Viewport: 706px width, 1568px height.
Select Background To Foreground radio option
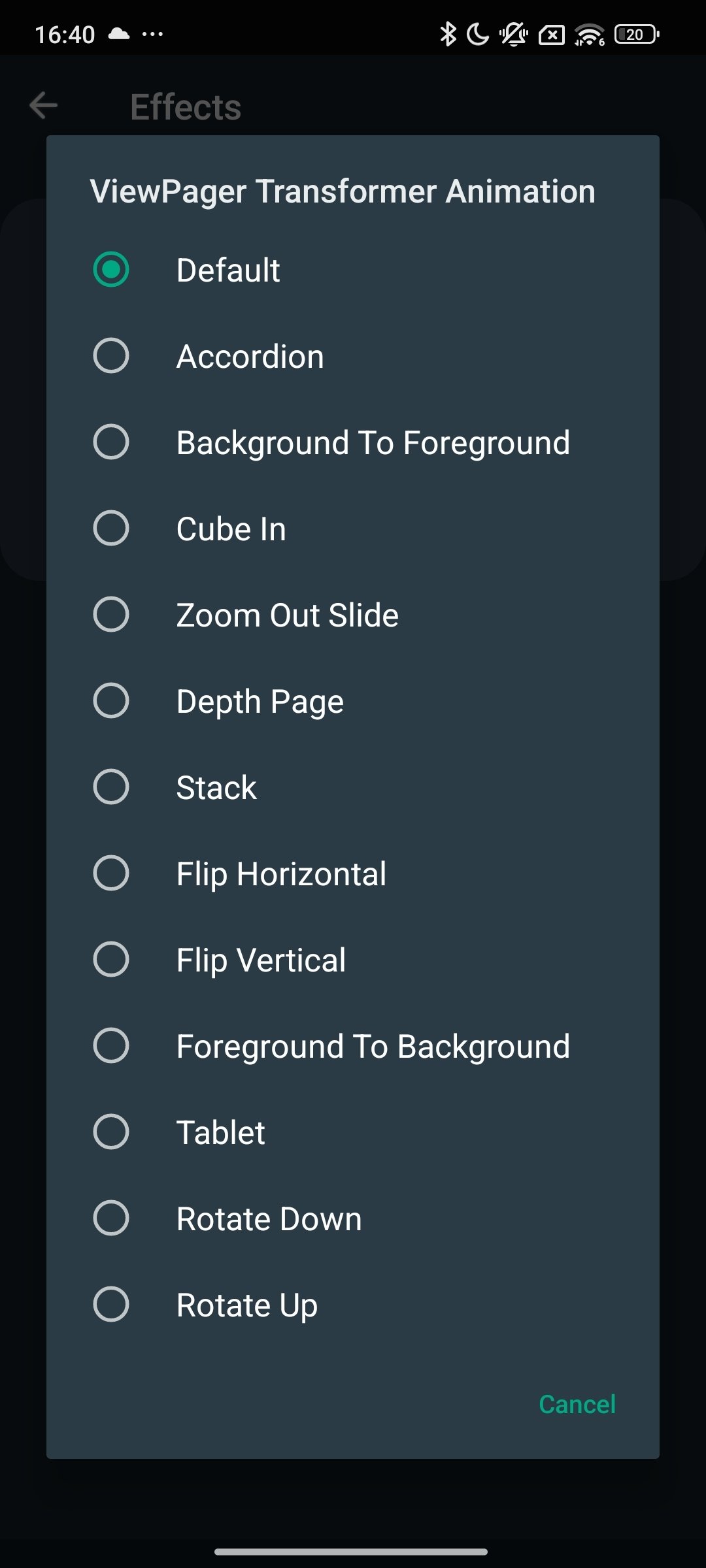pyautogui.click(x=353, y=442)
